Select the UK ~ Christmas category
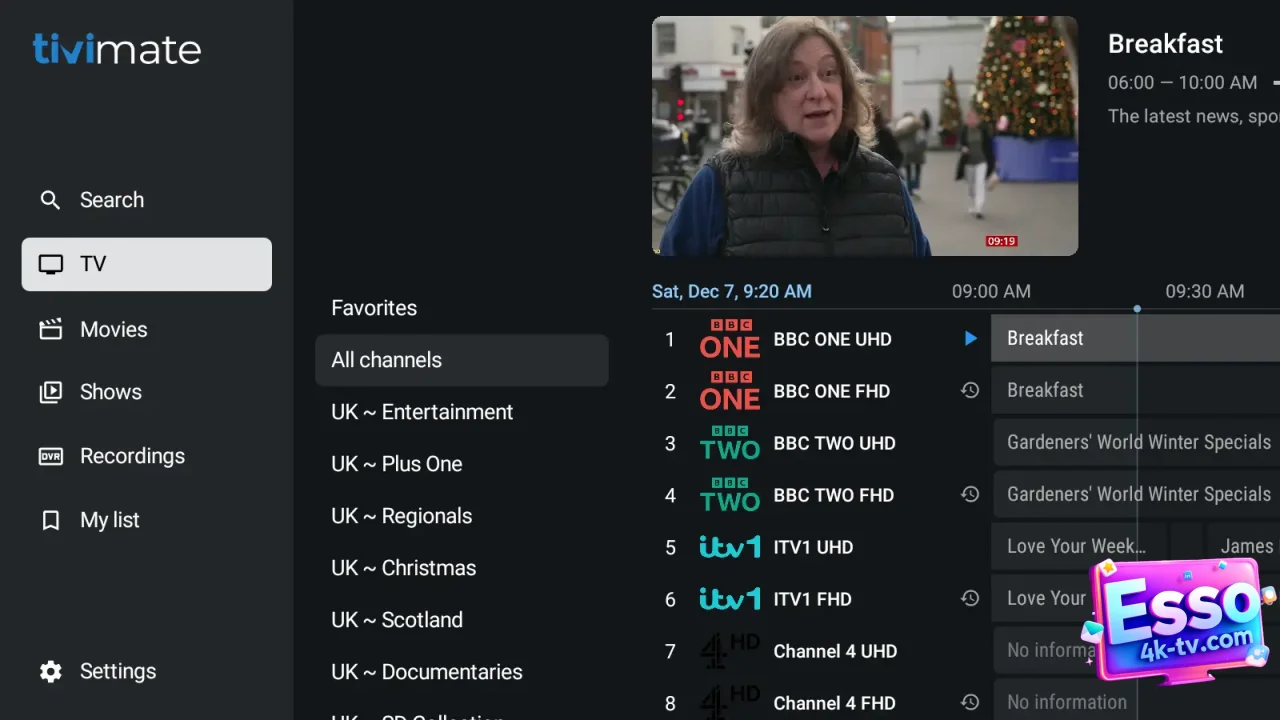Screen dimensions: 1280x720 [x=403, y=568]
